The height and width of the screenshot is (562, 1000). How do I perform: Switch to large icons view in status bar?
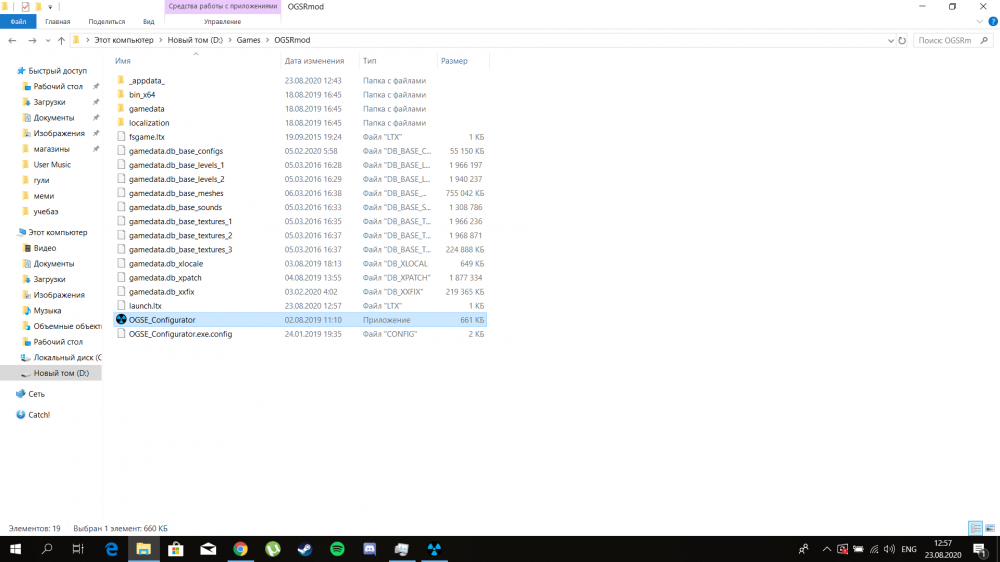[989, 527]
